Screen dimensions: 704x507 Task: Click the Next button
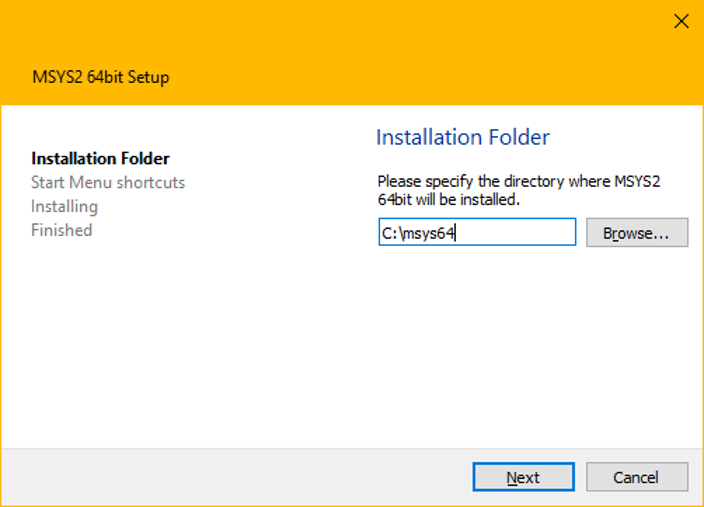[x=524, y=477]
